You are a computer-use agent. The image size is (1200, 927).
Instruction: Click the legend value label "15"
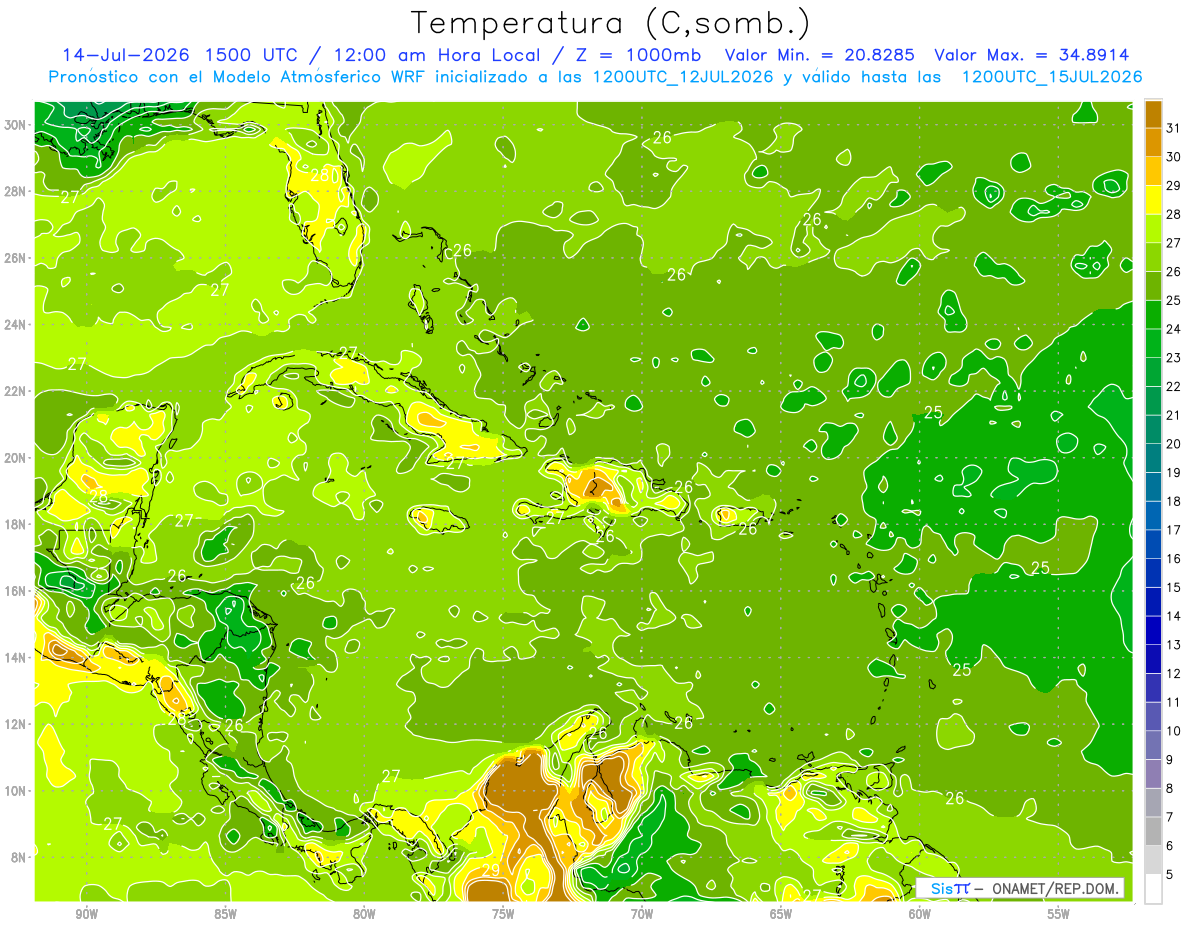[1174, 587]
